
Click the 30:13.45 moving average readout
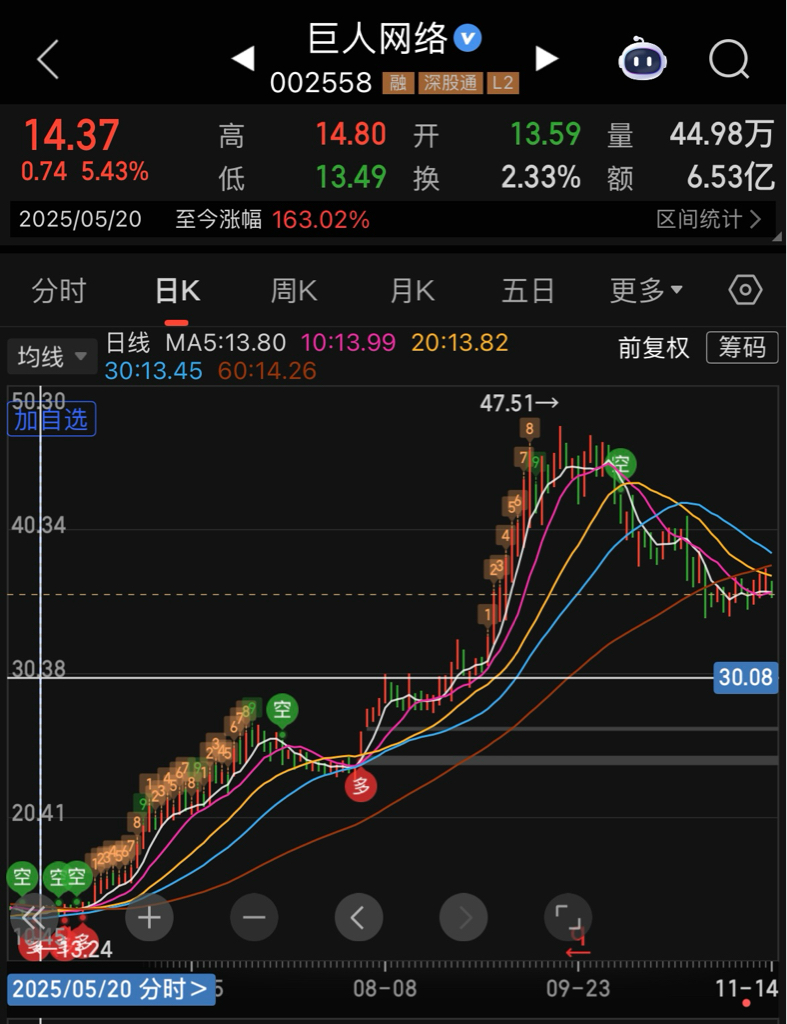point(153,371)
